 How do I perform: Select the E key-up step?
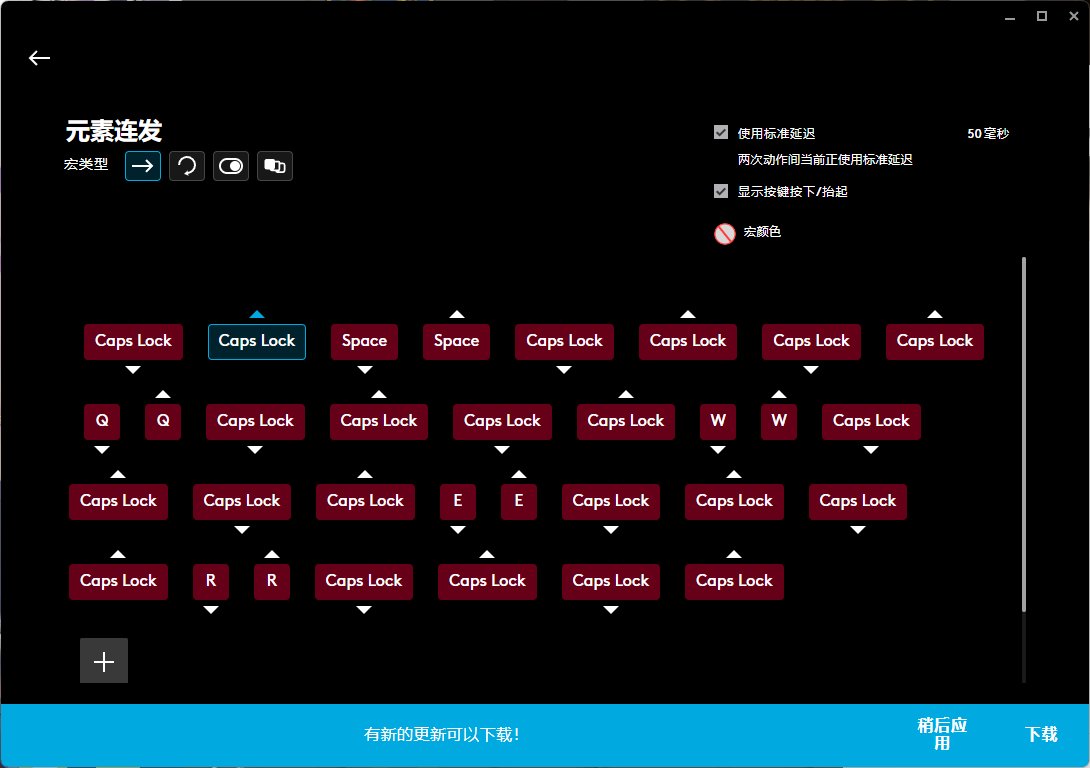[x=519, y=501]
